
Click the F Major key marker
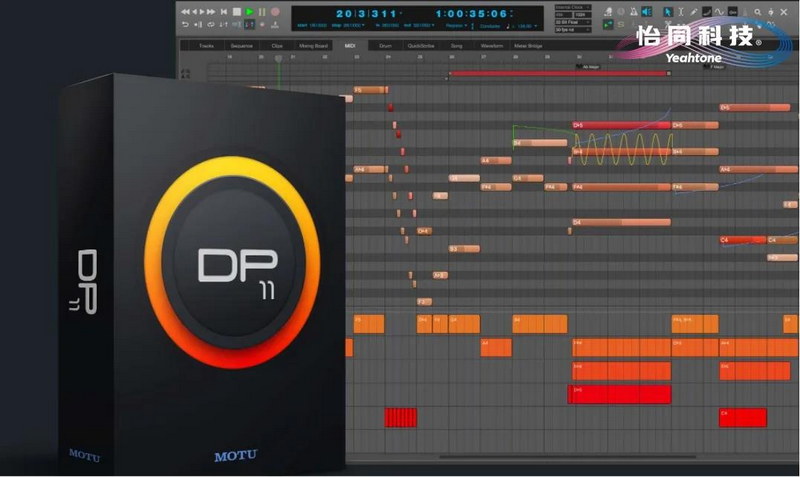click(714, 66)
